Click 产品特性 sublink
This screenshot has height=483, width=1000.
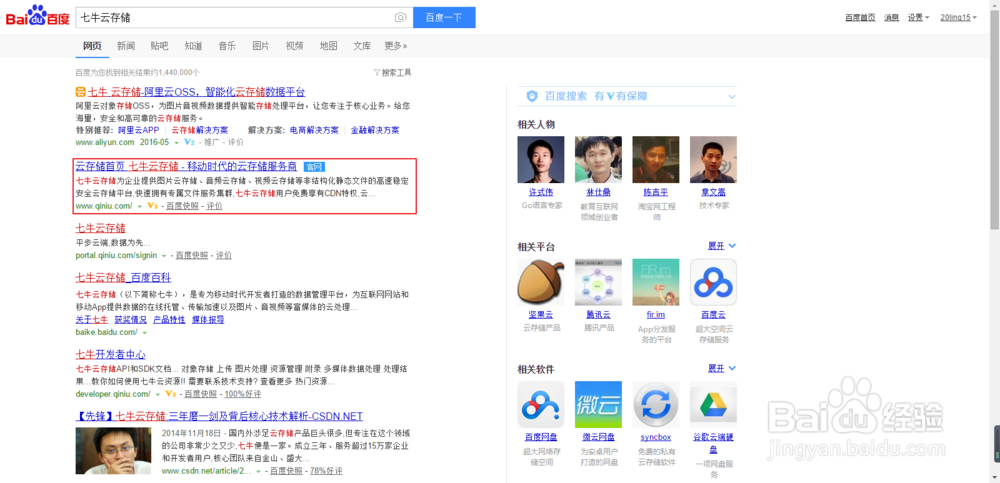point(169,320)
